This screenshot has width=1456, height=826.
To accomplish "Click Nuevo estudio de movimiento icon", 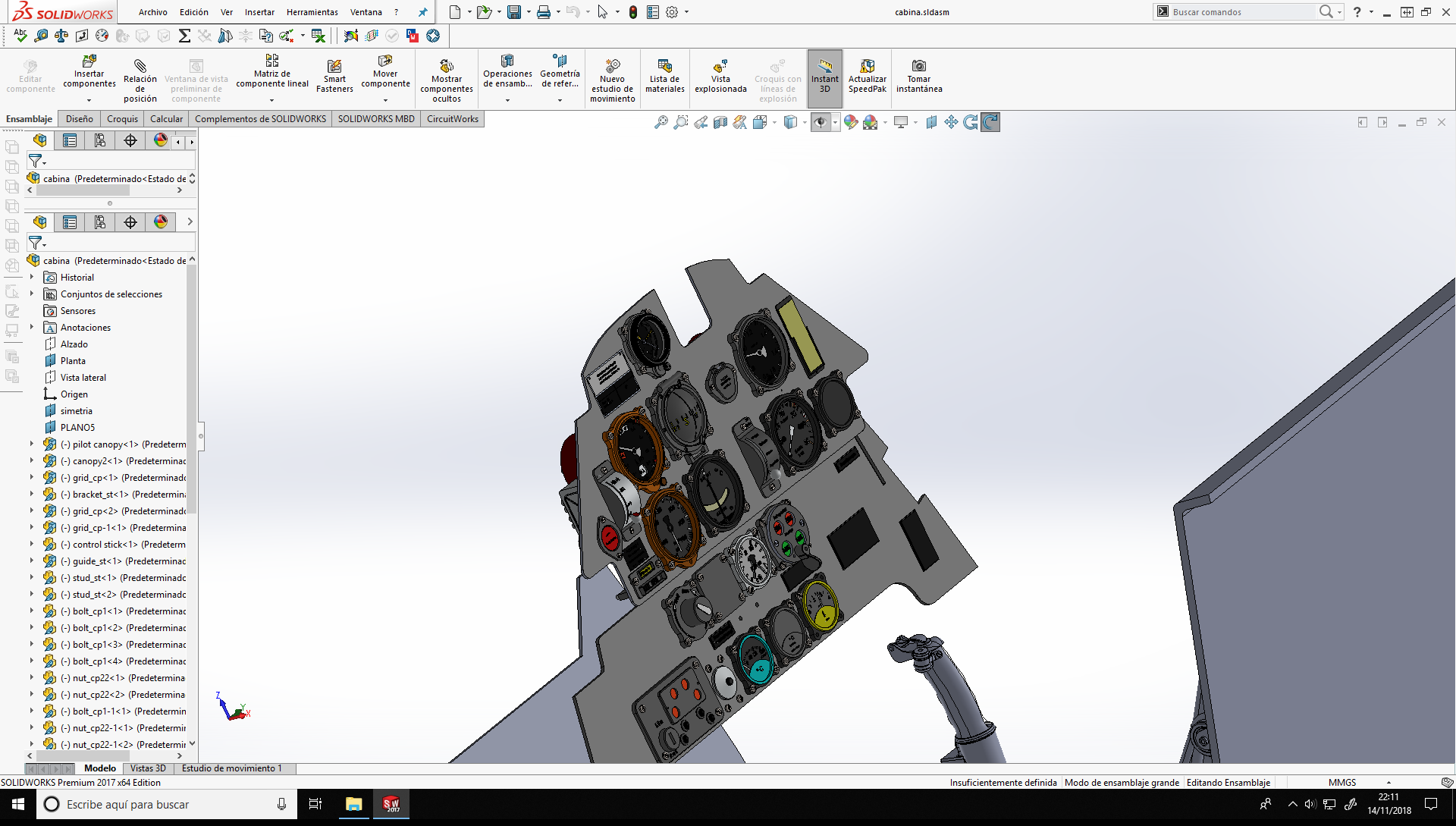I will tap(613, 66).
